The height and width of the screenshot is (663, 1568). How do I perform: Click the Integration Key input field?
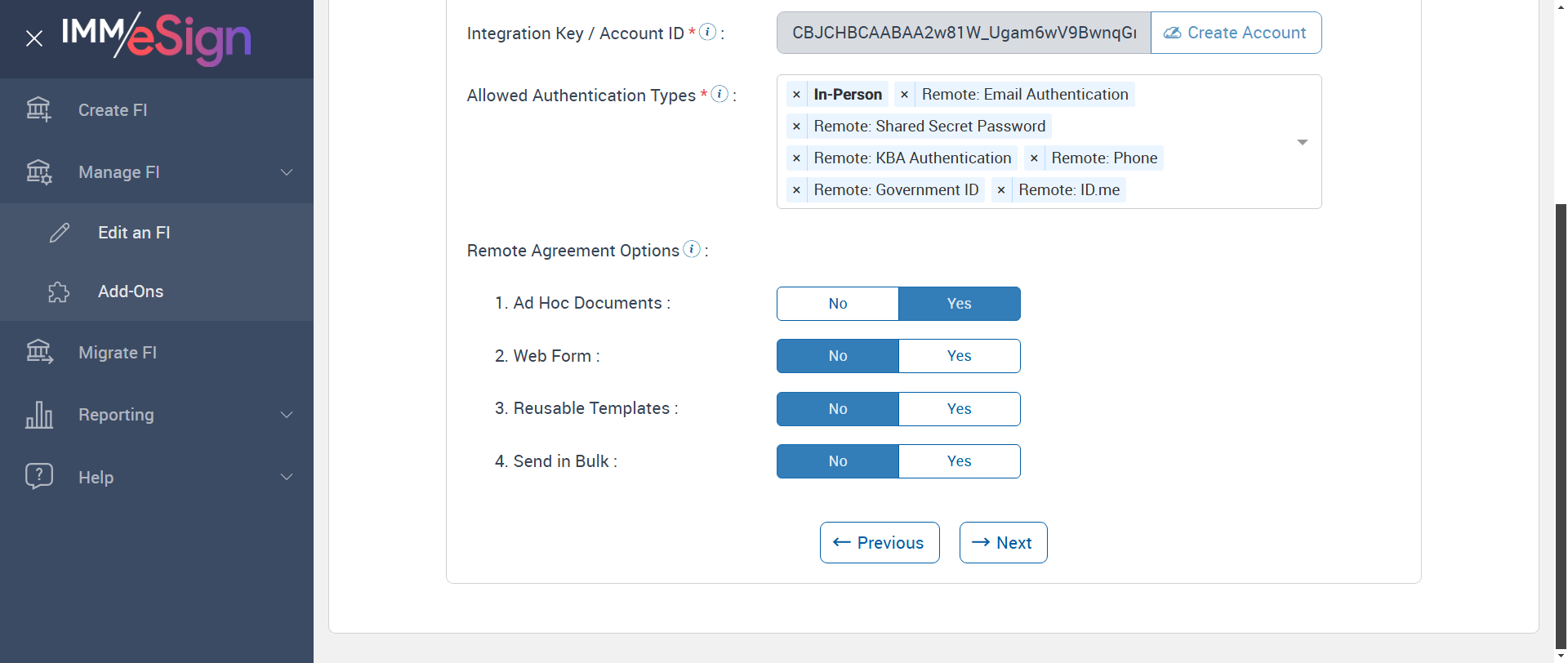[x=964, y=33]
